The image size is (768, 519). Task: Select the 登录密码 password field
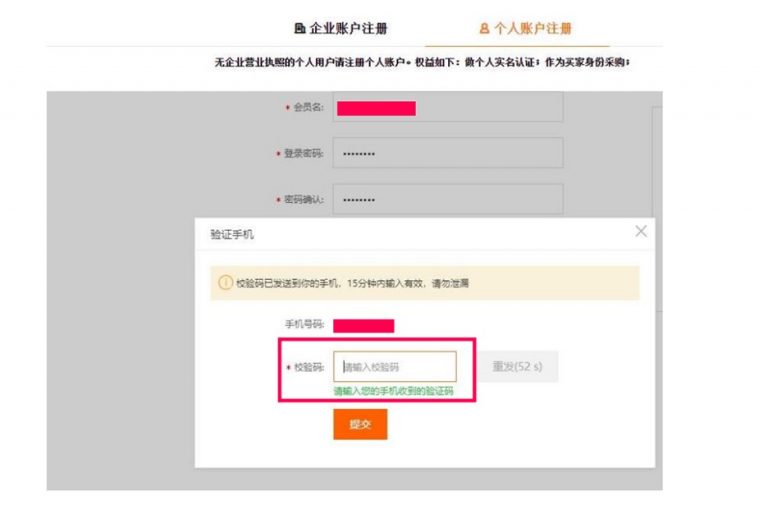(x=447, y=153)
